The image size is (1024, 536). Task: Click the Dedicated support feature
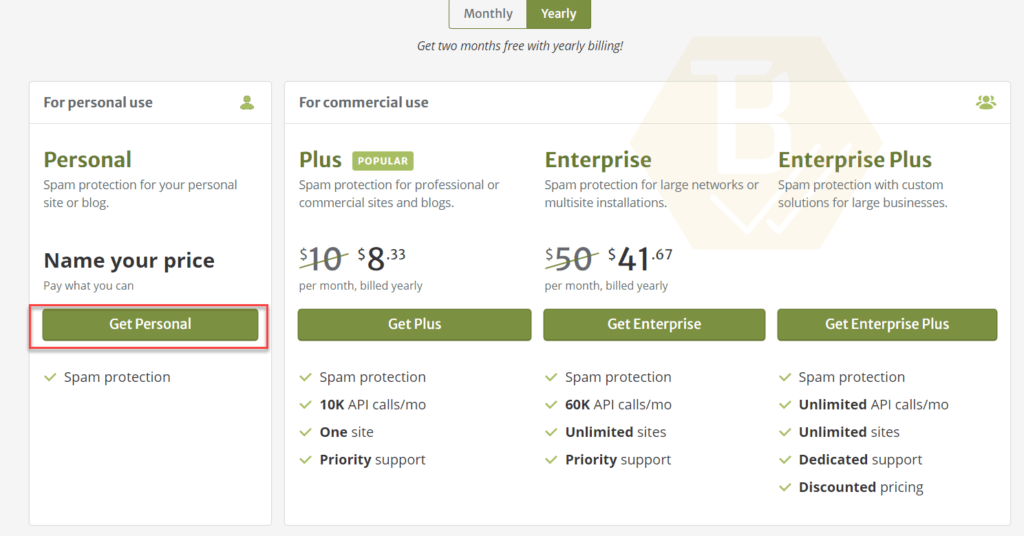(x=861, y=460)
